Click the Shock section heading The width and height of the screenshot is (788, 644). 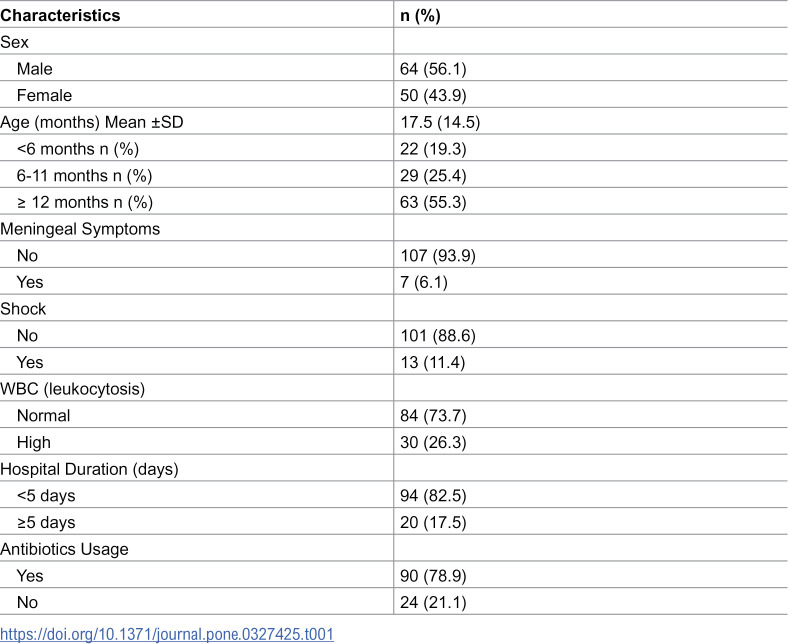click(23, 309)
